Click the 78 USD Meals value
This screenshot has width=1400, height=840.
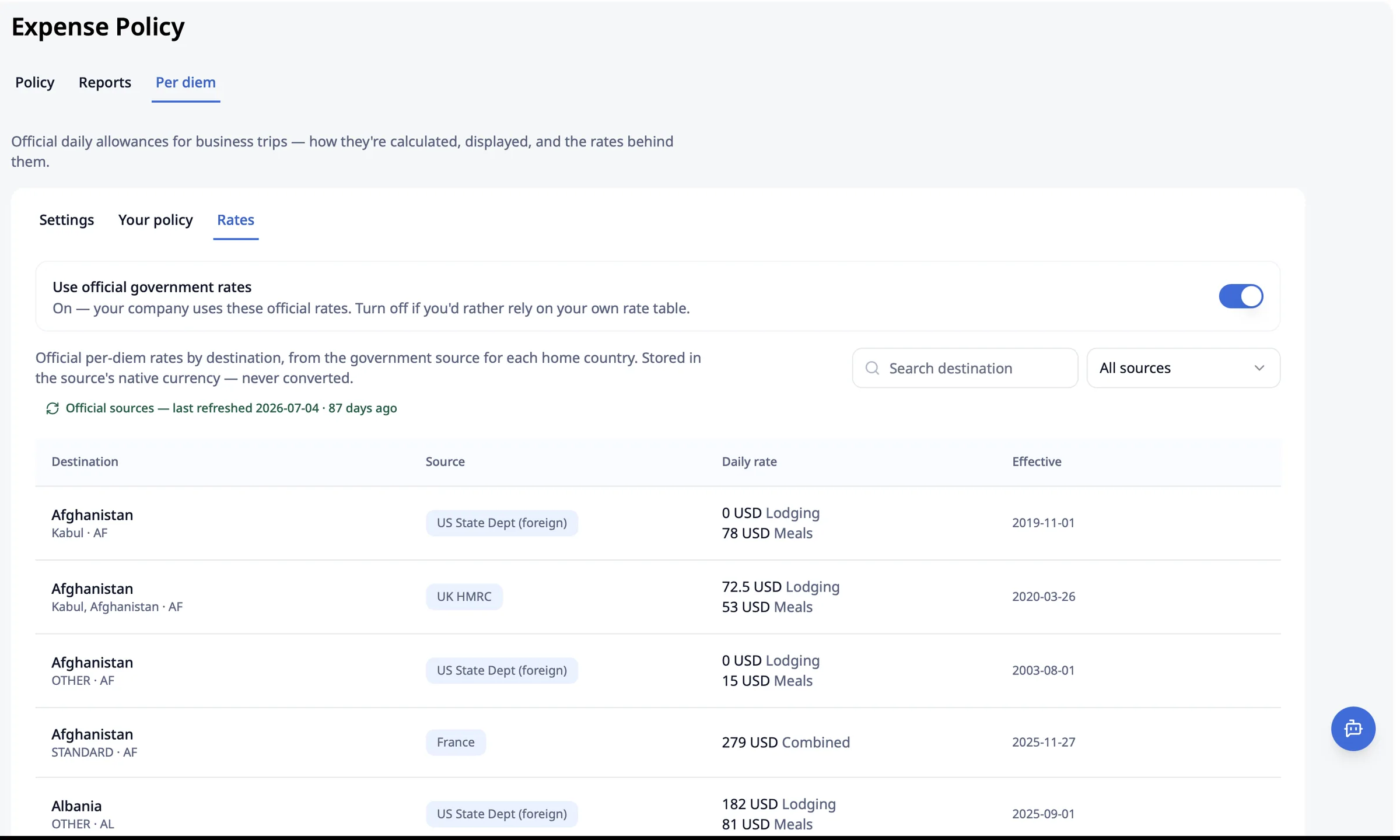pyautogui.click(x=767, y=533)
